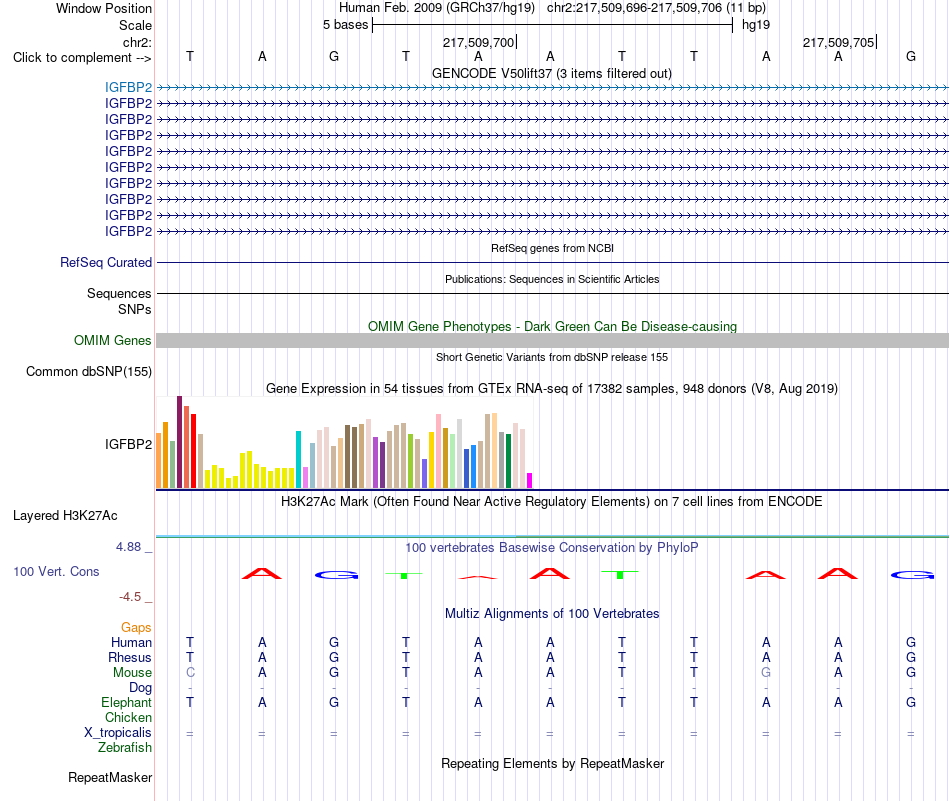Click the orange Gaps label
This screenshot has width=950, height=801.
click(136, 627)
